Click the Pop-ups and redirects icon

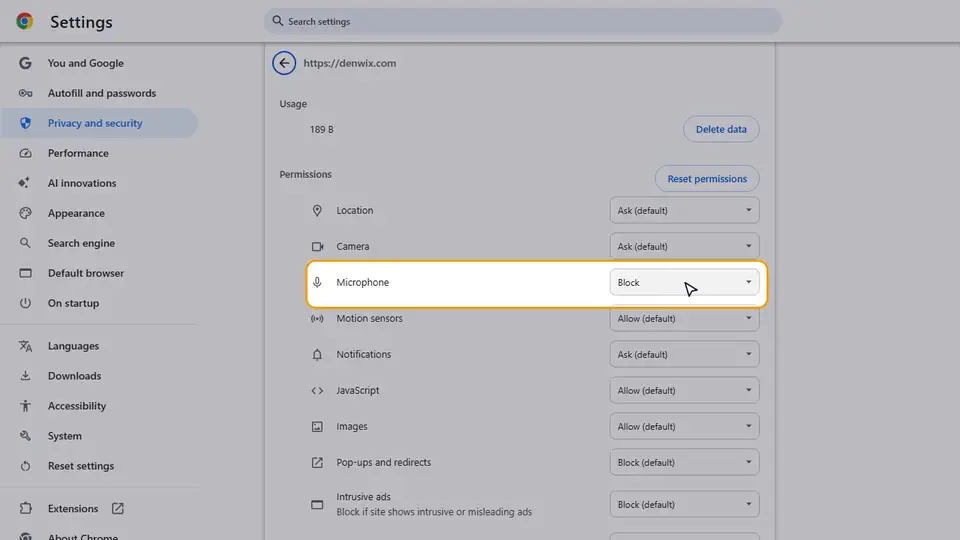pyautogui.click(x=317, y=462)
